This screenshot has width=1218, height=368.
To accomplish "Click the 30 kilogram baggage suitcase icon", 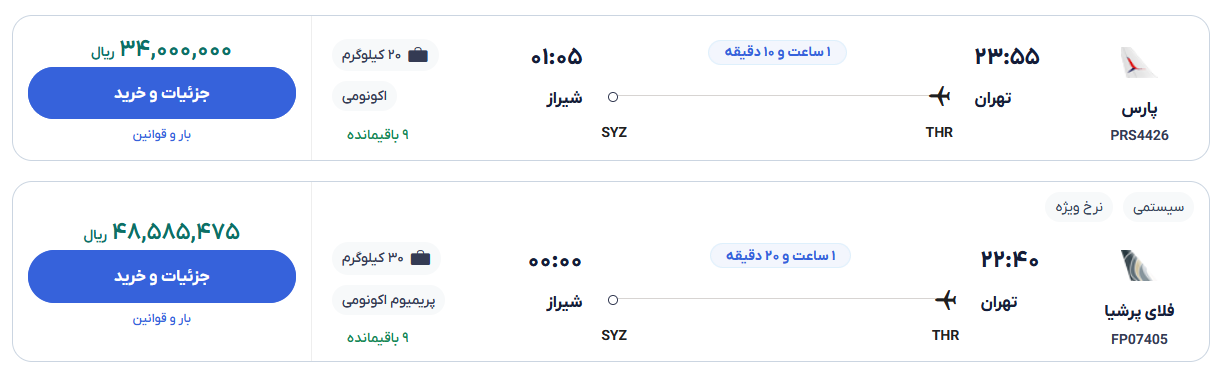I will pos(420,258).
